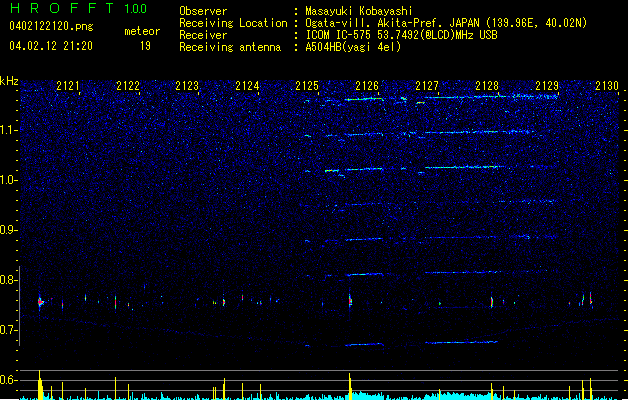The image size is (629, 400).
Task: Click the A504HB(yagi 4el) antenna text
Action: point(353,47)
